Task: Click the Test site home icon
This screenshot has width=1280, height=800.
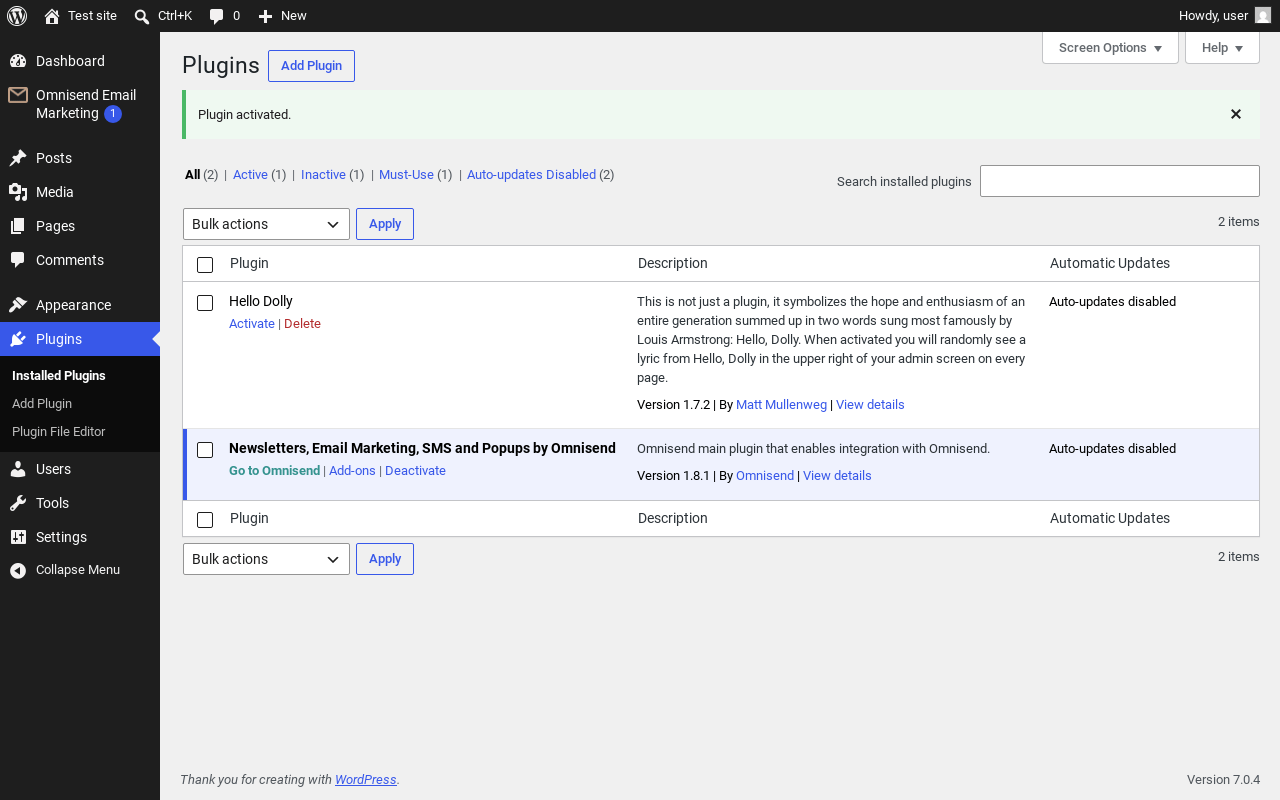Action: 52,16
